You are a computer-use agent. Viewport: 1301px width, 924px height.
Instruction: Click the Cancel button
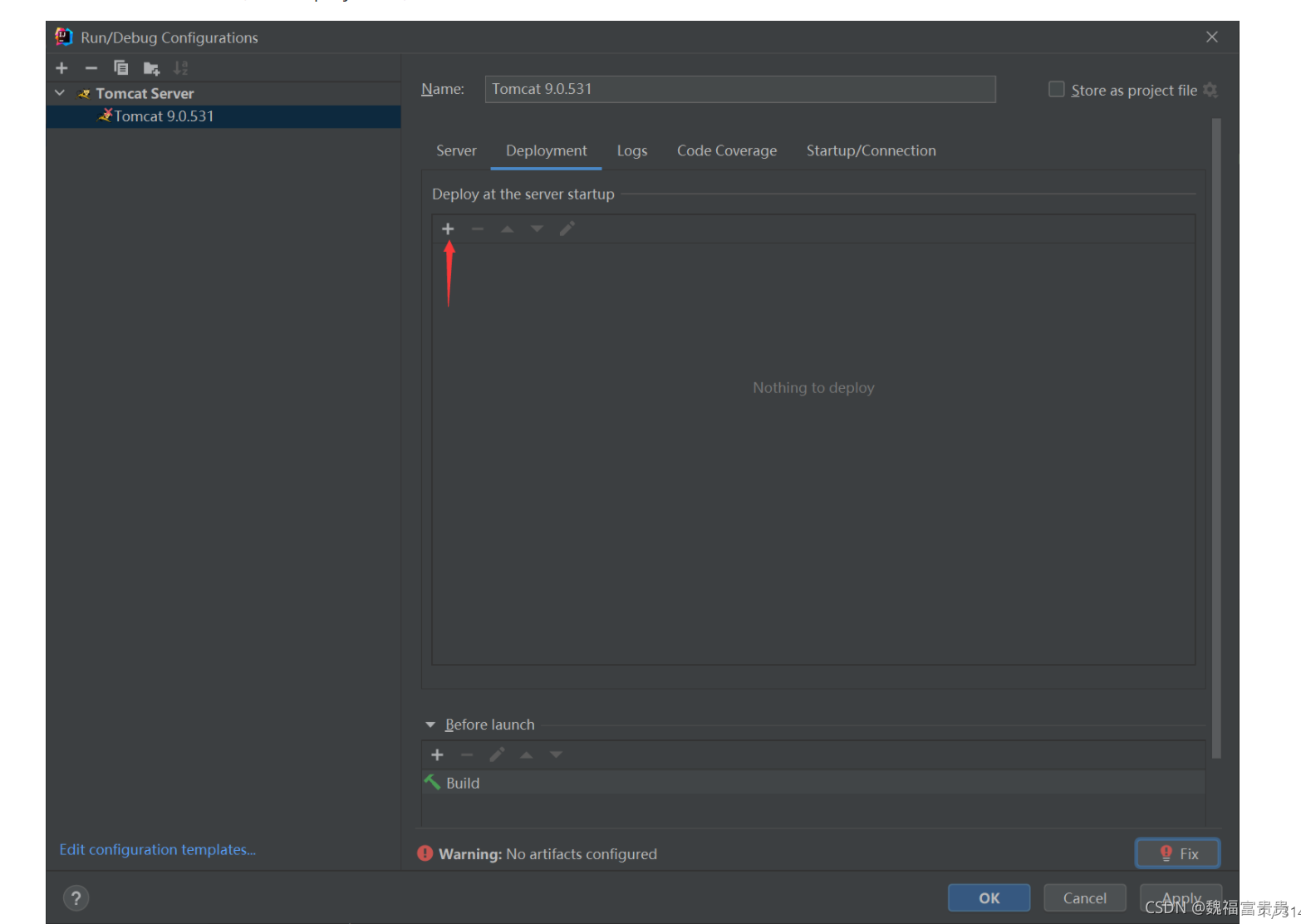coord(1085,898)
